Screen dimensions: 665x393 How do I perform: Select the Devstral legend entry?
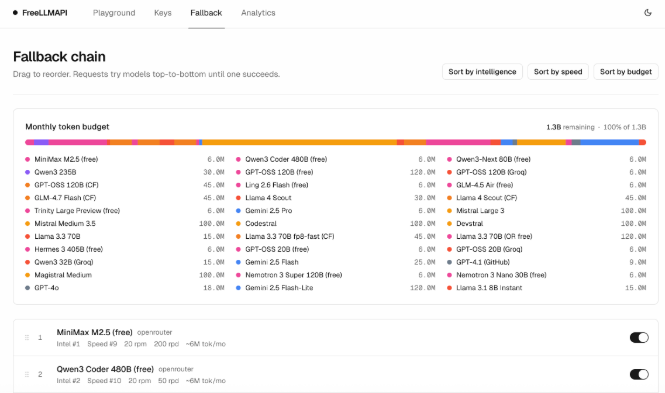coord(547,223)
